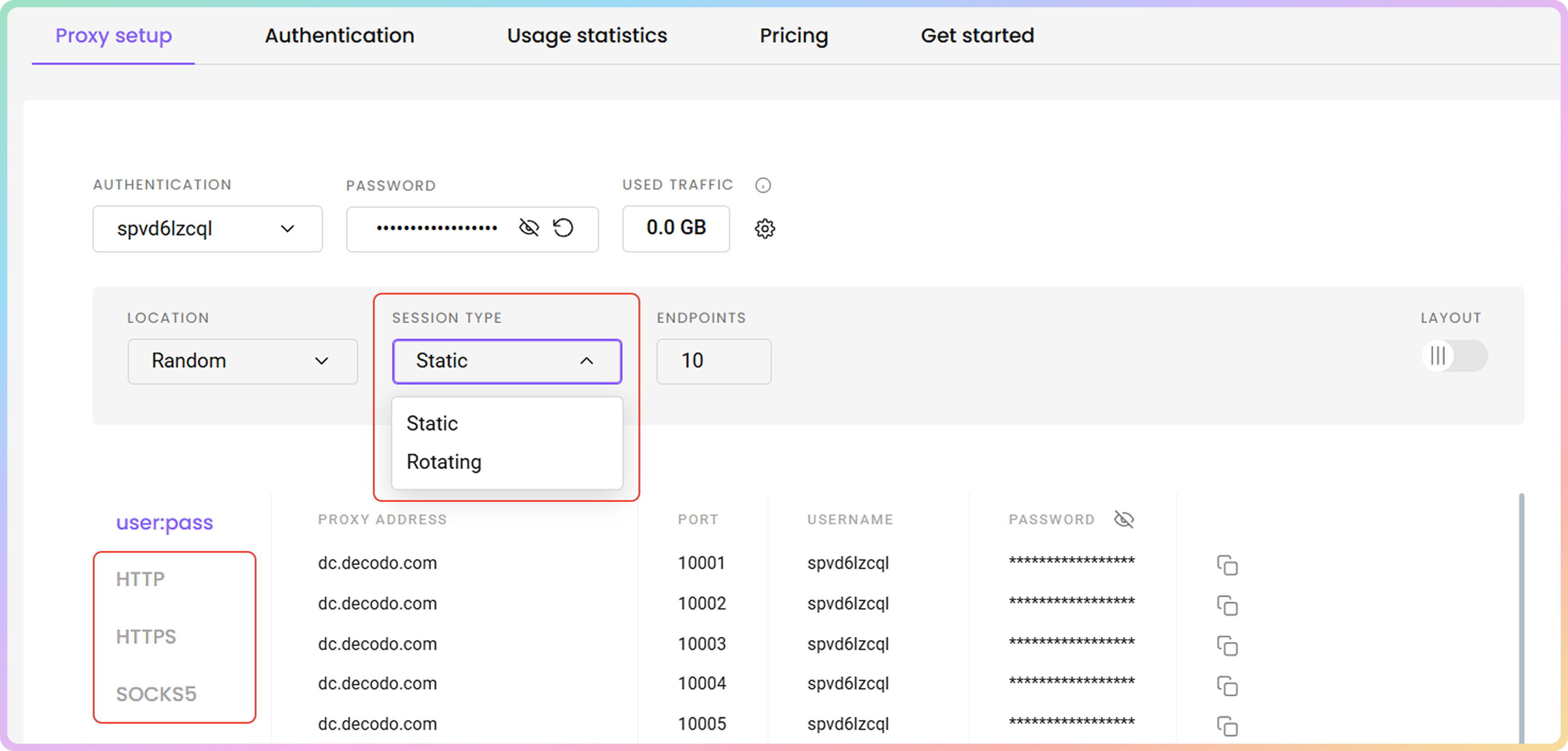1568x751 pixels.
Task: Copy the port 10002 proxy row
Action: point(1227,605)
